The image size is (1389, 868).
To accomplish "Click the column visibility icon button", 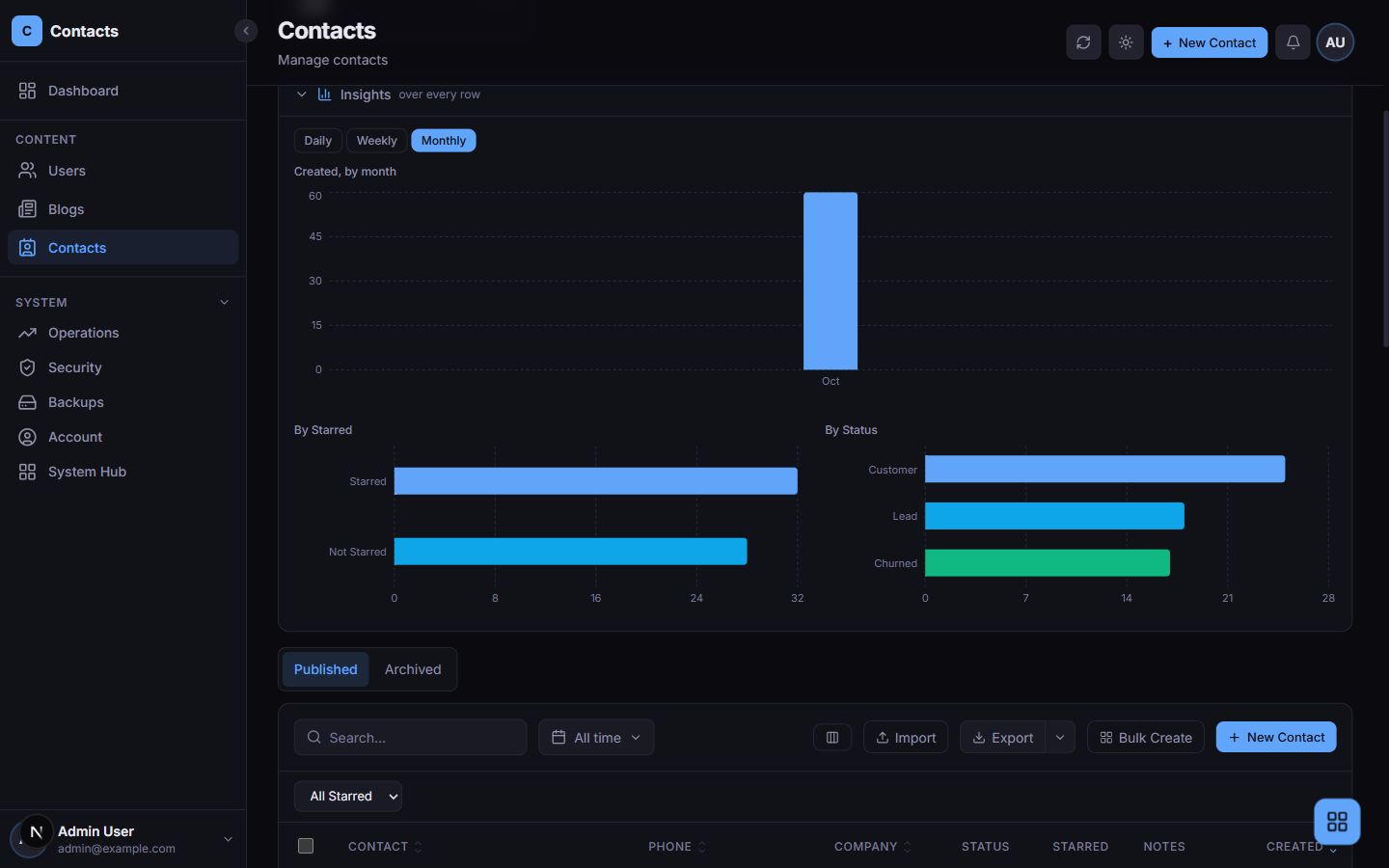I will click(x=832, y=738).
